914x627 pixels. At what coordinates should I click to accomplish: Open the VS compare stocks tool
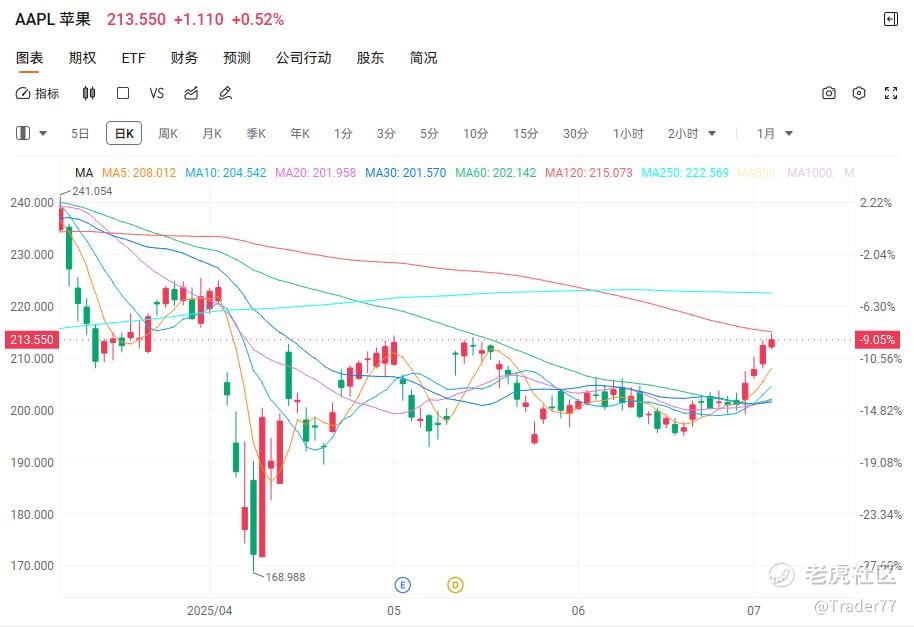[x=157, y=93]
